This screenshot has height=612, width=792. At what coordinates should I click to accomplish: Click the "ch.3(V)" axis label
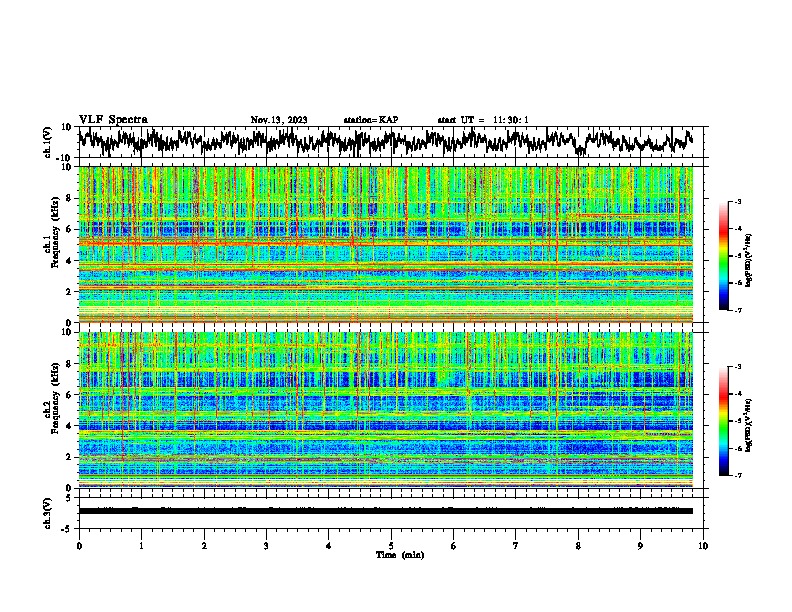coord(48,513)
